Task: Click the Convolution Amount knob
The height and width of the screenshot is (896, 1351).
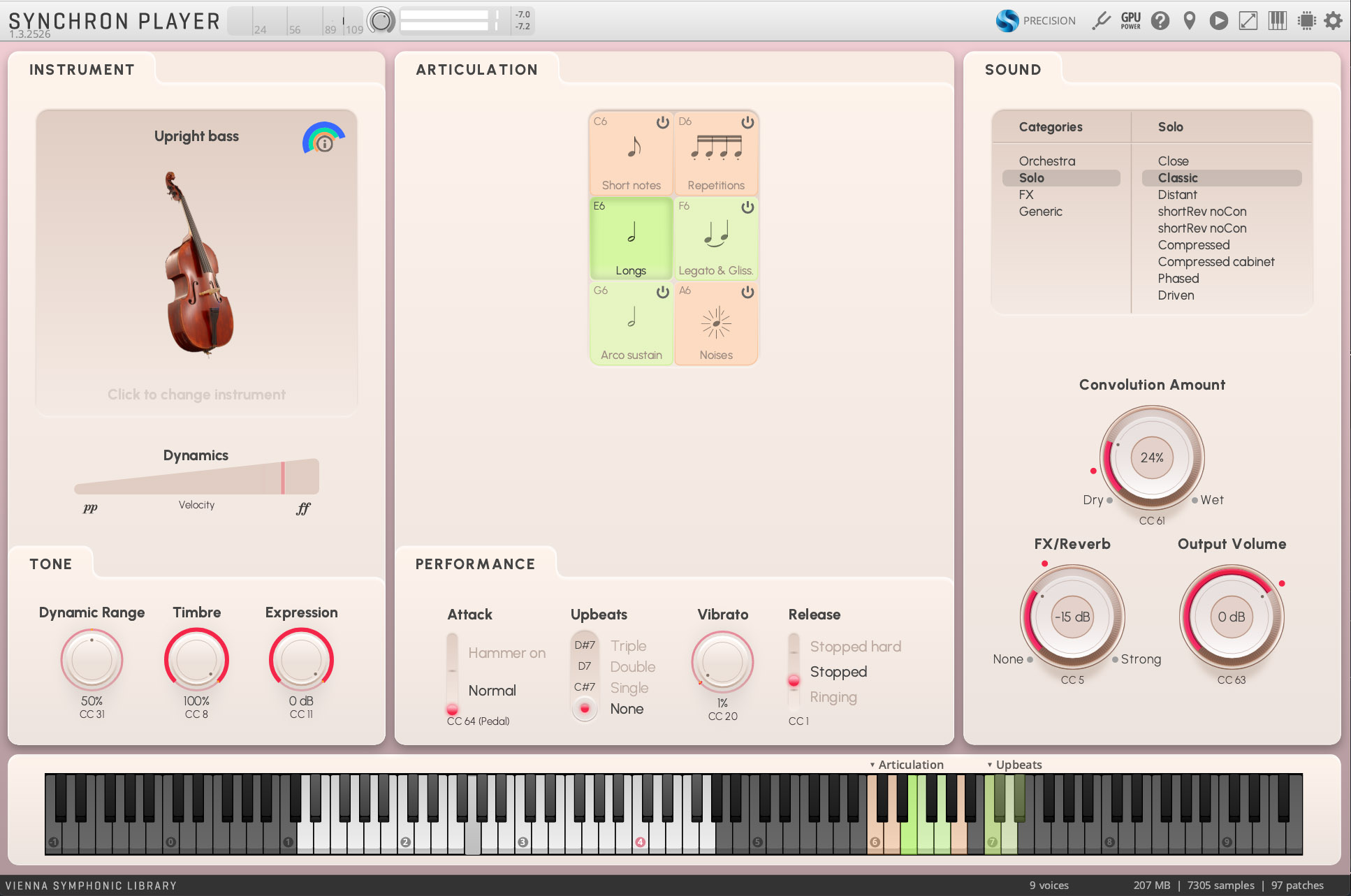Action: [x=1152, y=457]
